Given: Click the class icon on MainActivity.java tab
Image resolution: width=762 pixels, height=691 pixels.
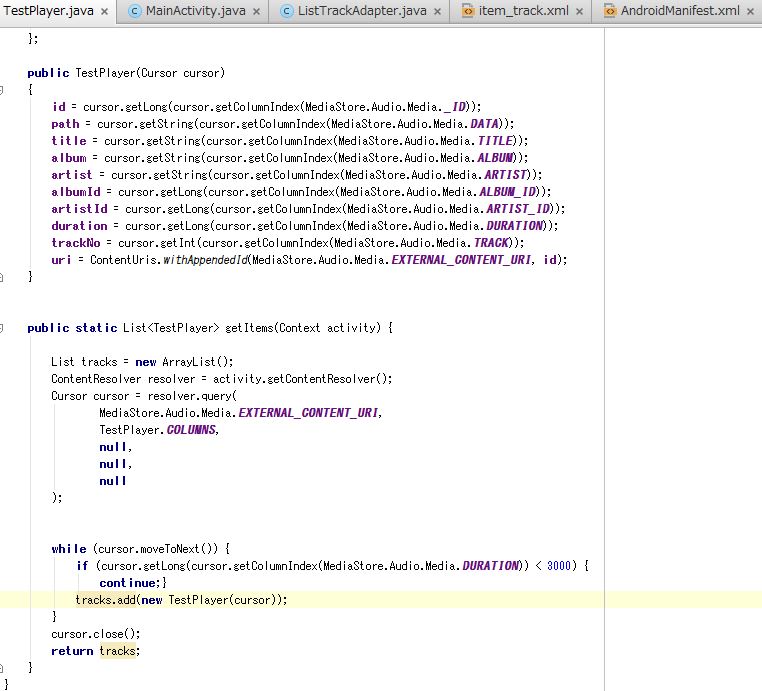Looking at the screenshot, I should pyautogui.click(x=135, y=11).
